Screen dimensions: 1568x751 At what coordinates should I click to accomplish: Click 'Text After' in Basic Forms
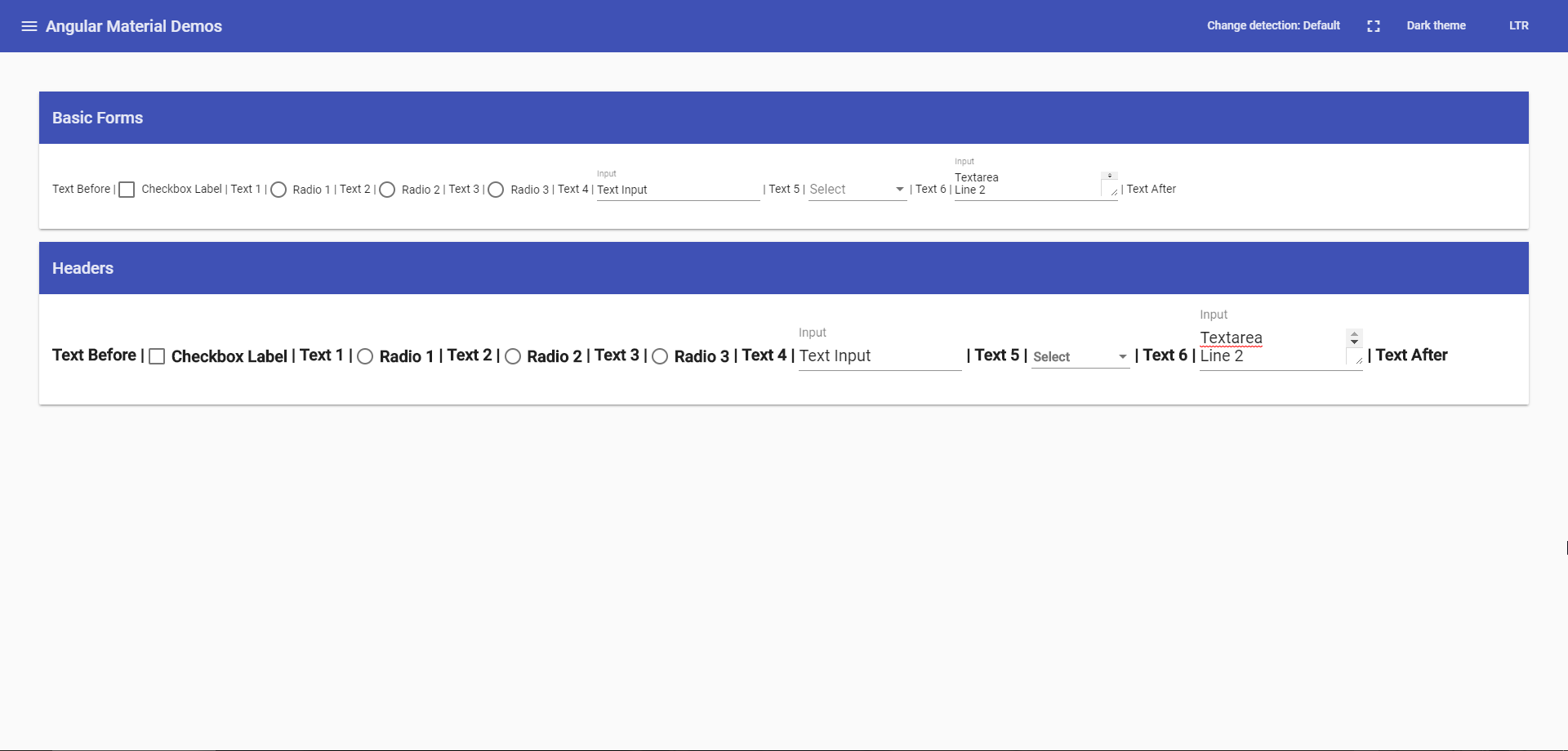click(1151, 189)
